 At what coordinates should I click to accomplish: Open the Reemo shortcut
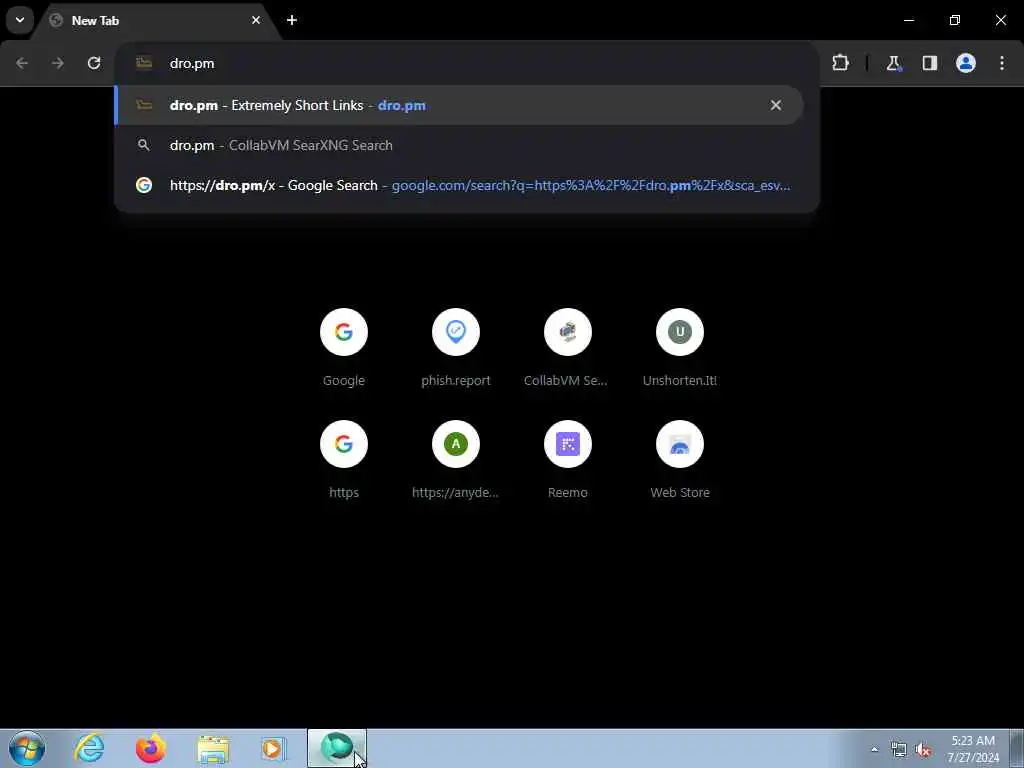(568, 460)
